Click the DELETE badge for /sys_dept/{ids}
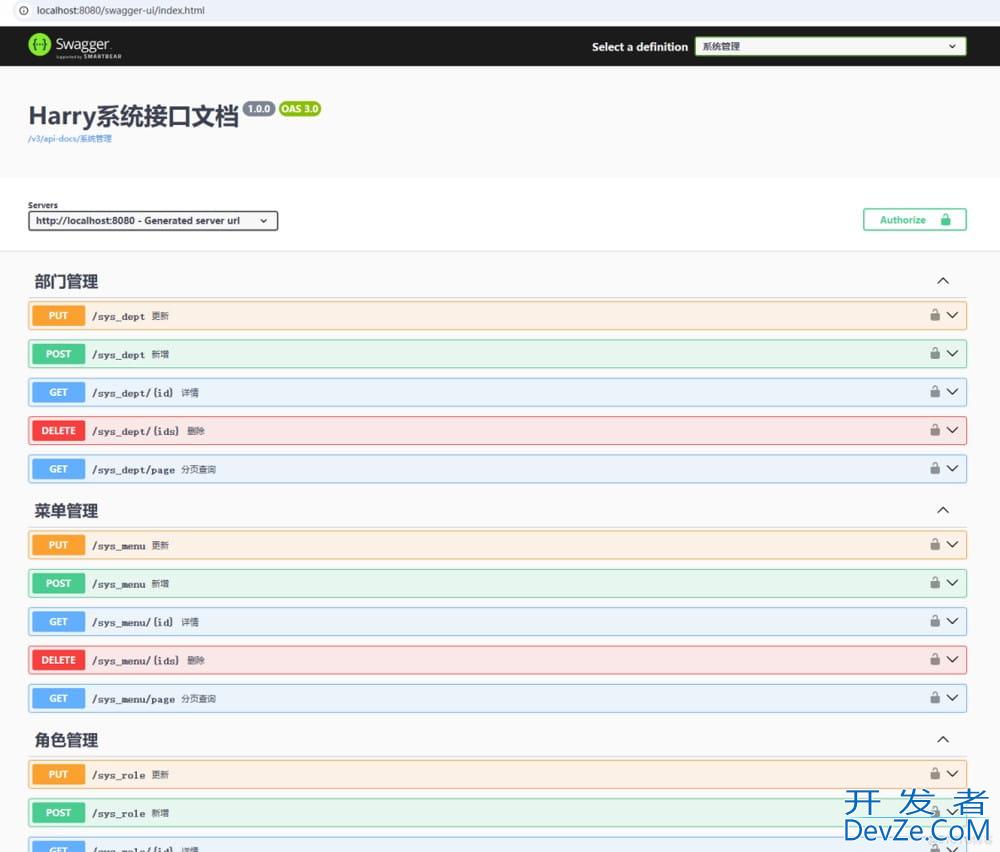The image size is (1000, 852). point(58,430)
